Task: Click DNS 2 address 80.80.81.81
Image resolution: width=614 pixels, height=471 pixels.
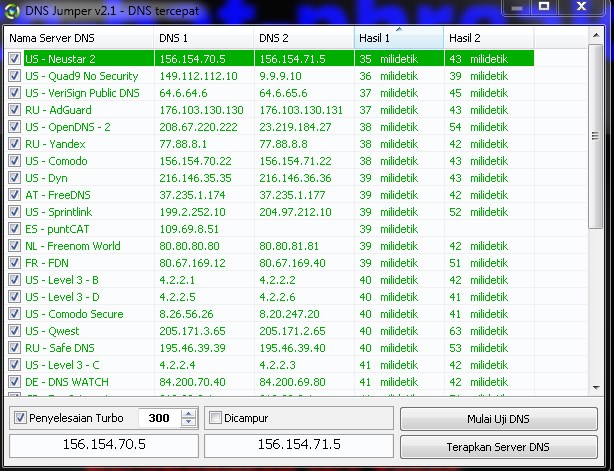Action: [x=289, y=246]
